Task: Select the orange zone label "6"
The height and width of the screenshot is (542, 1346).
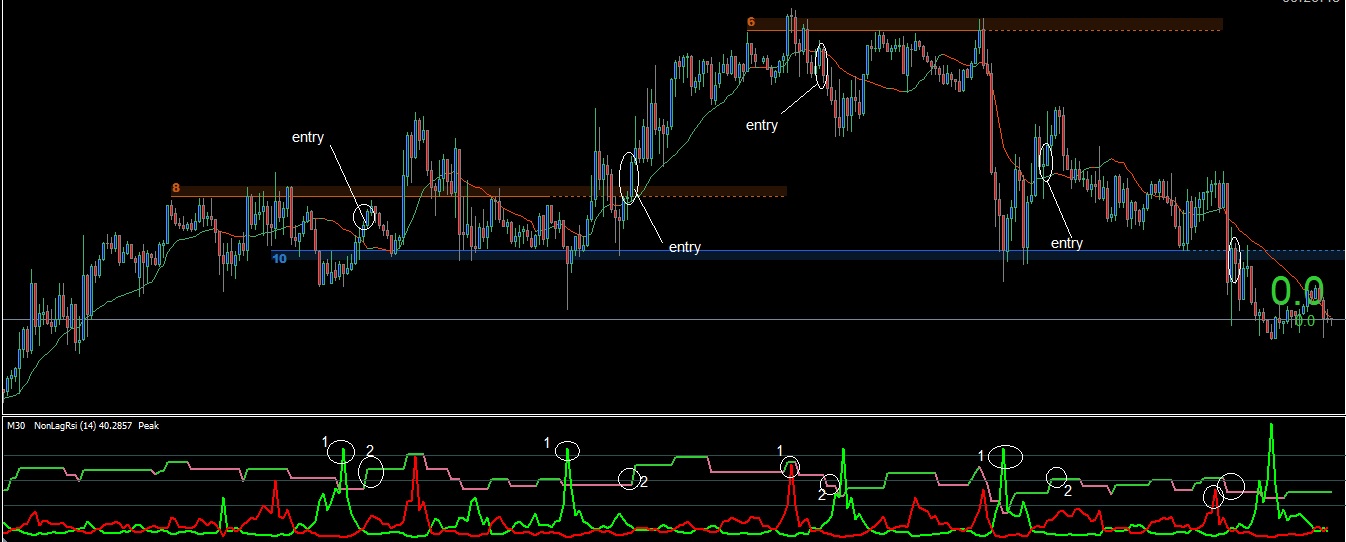Action: pos(750,22)
